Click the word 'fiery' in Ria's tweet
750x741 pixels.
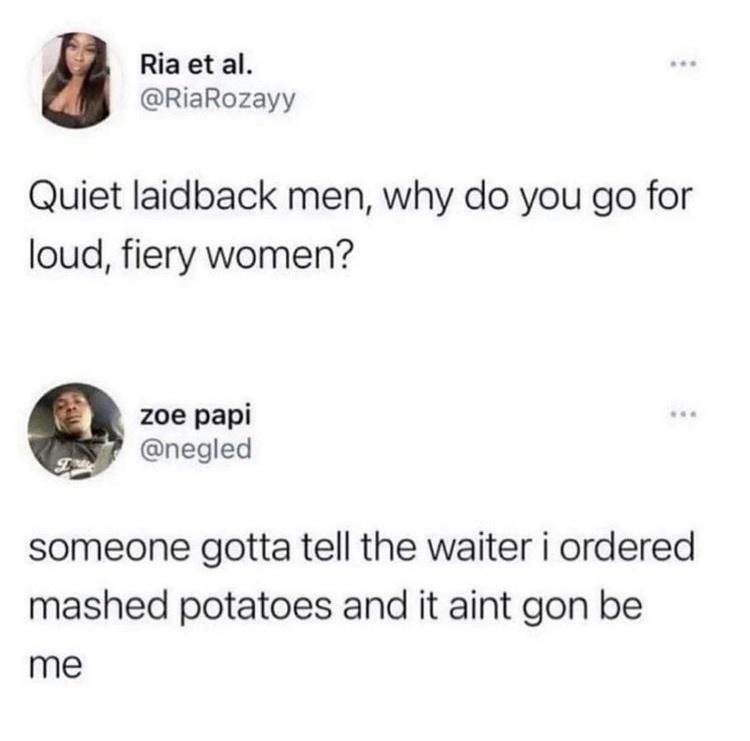[158, 255]
